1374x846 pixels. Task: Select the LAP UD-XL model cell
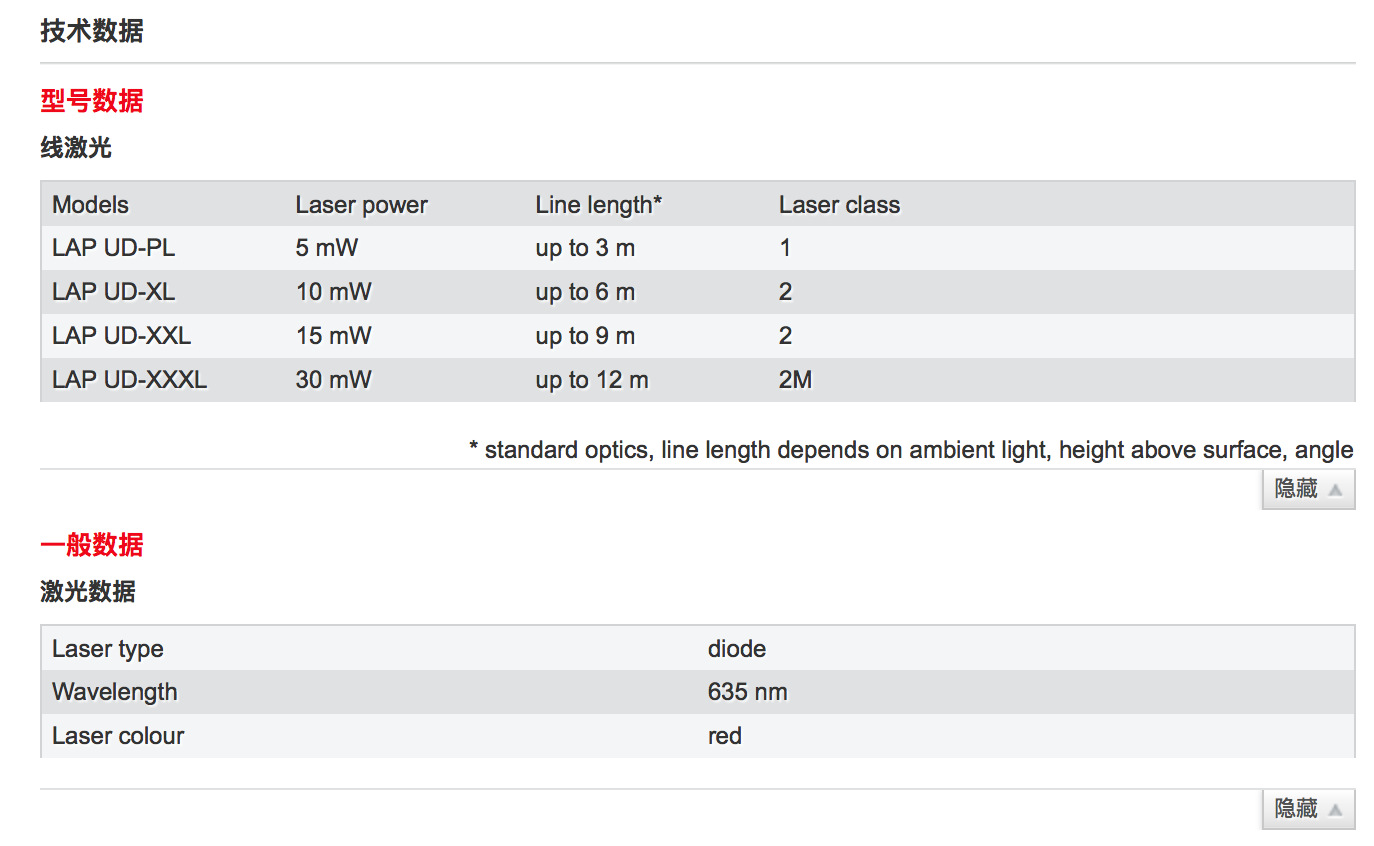click(114, 292)
